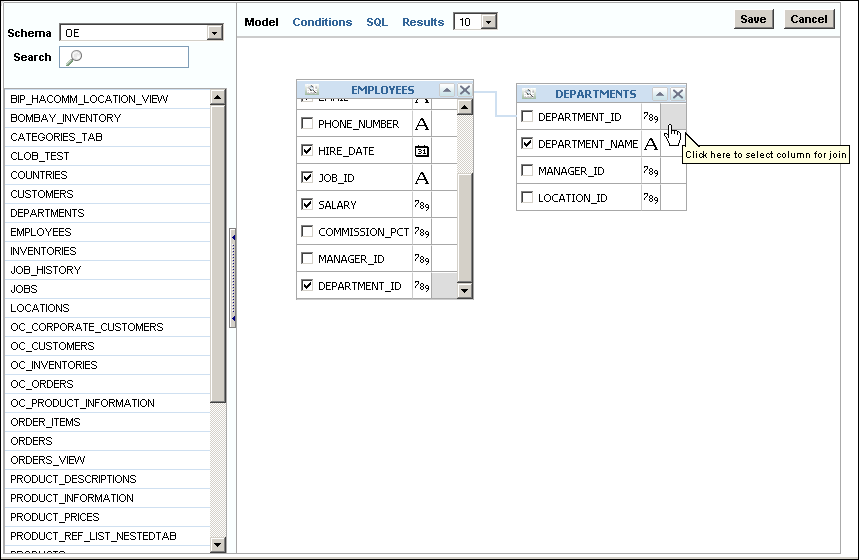Screen dimensions: 859x560
Task: Select OC_PRODUCT_INFORMATION in table list
Action: click(107, 403)
